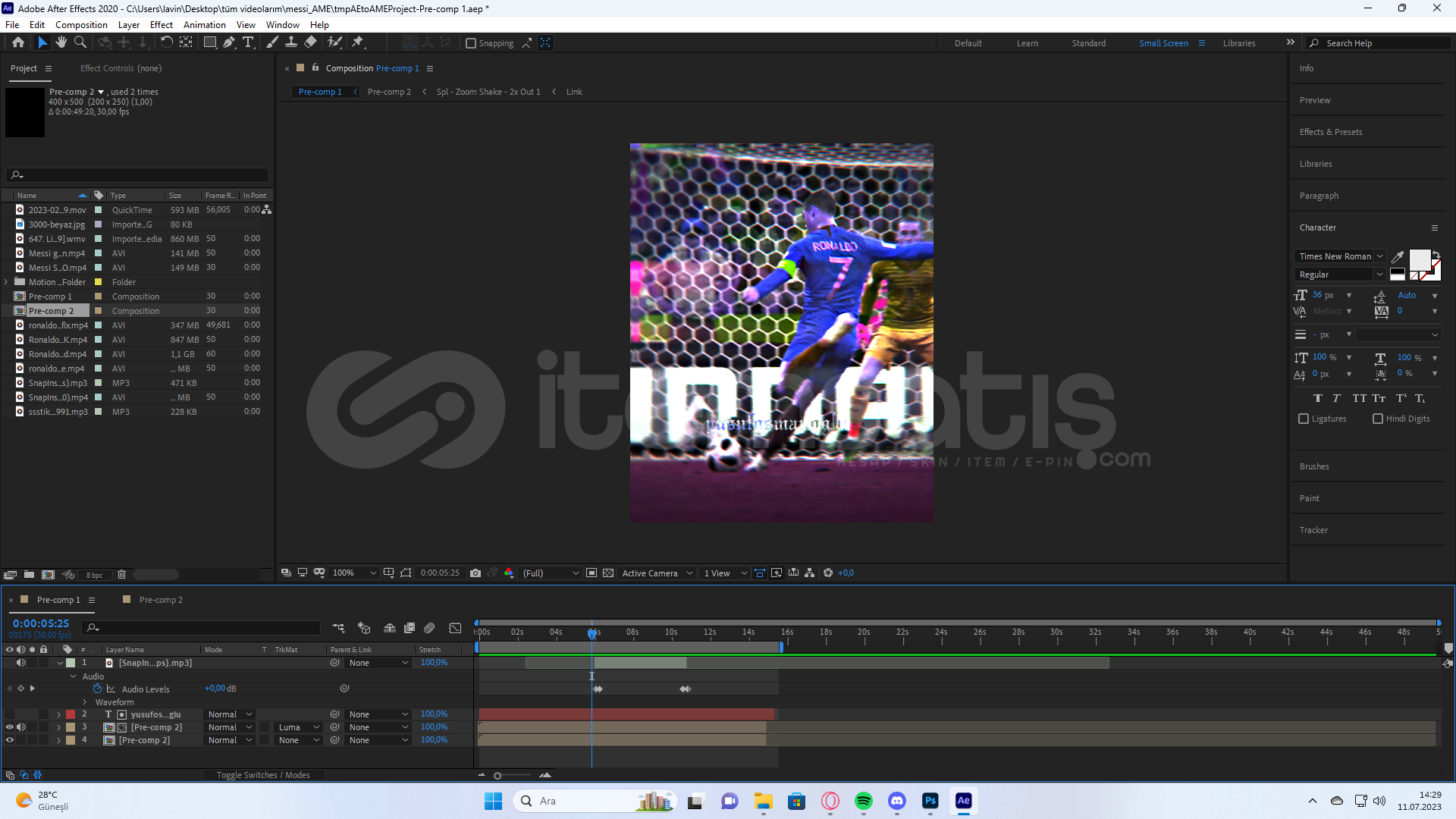Screen dimensions: 1456x819
Task: Select the Puppet Pin tool
Action: (x=358, y=42)
